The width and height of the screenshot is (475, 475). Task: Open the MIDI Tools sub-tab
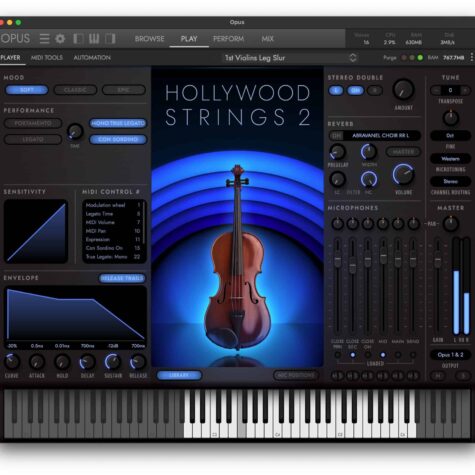(47, 58)
